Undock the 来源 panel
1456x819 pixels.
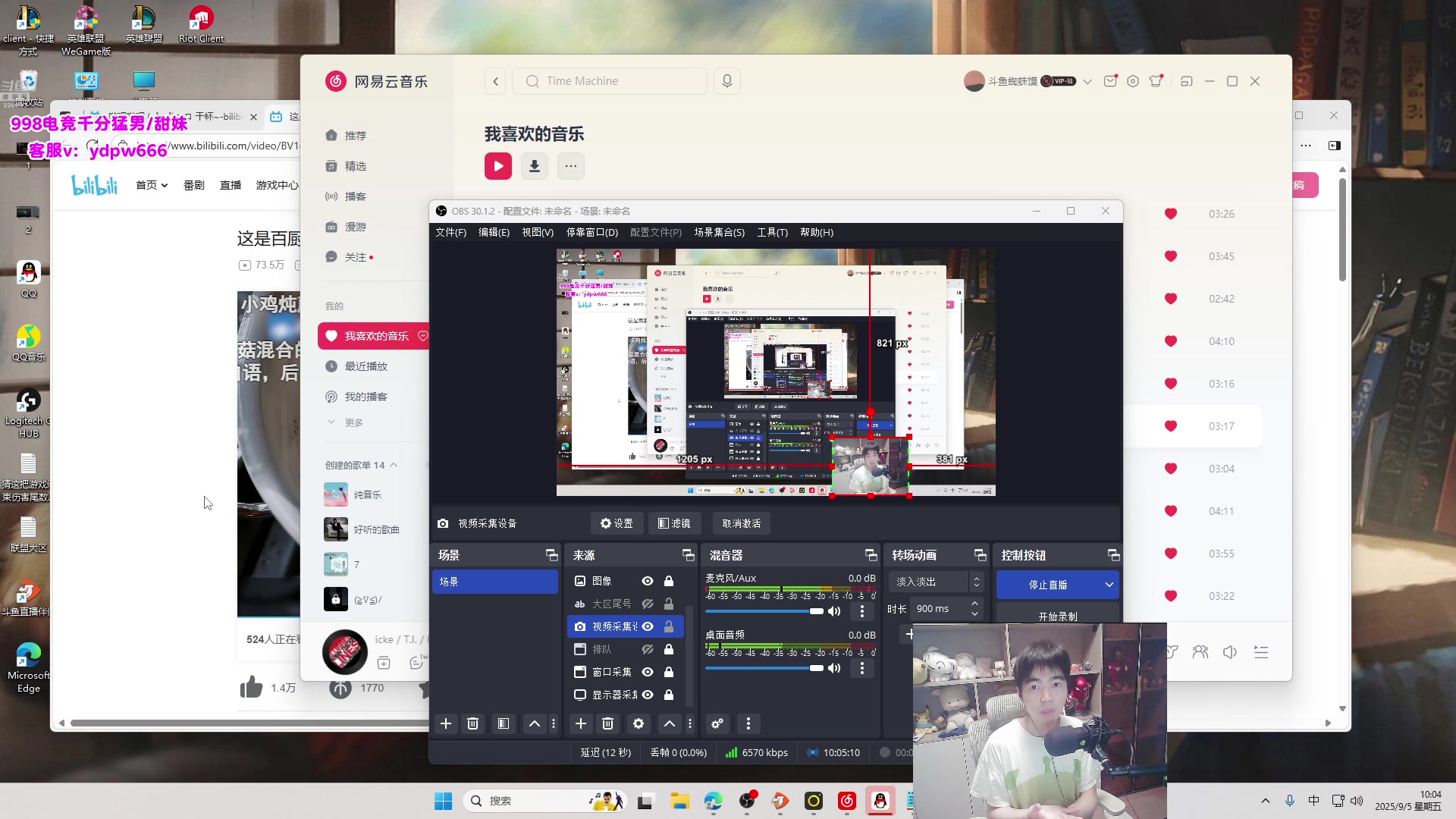click(688, 555)
